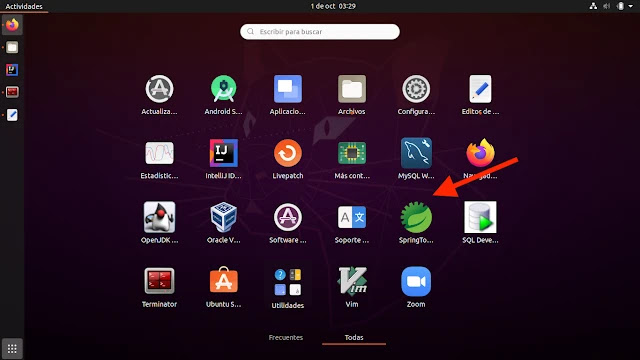Screen dimensions: 640x360
Task: Open the battery status indicator
Action: [621, 6]
